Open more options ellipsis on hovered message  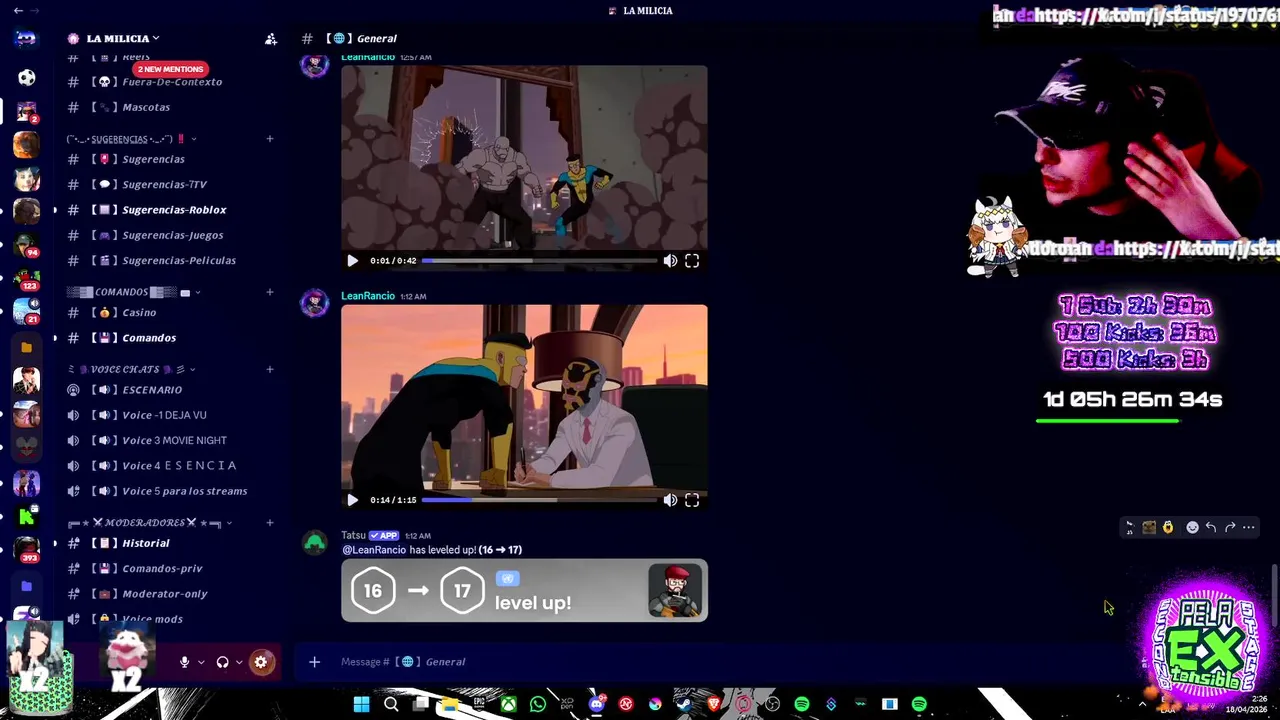1249,527
